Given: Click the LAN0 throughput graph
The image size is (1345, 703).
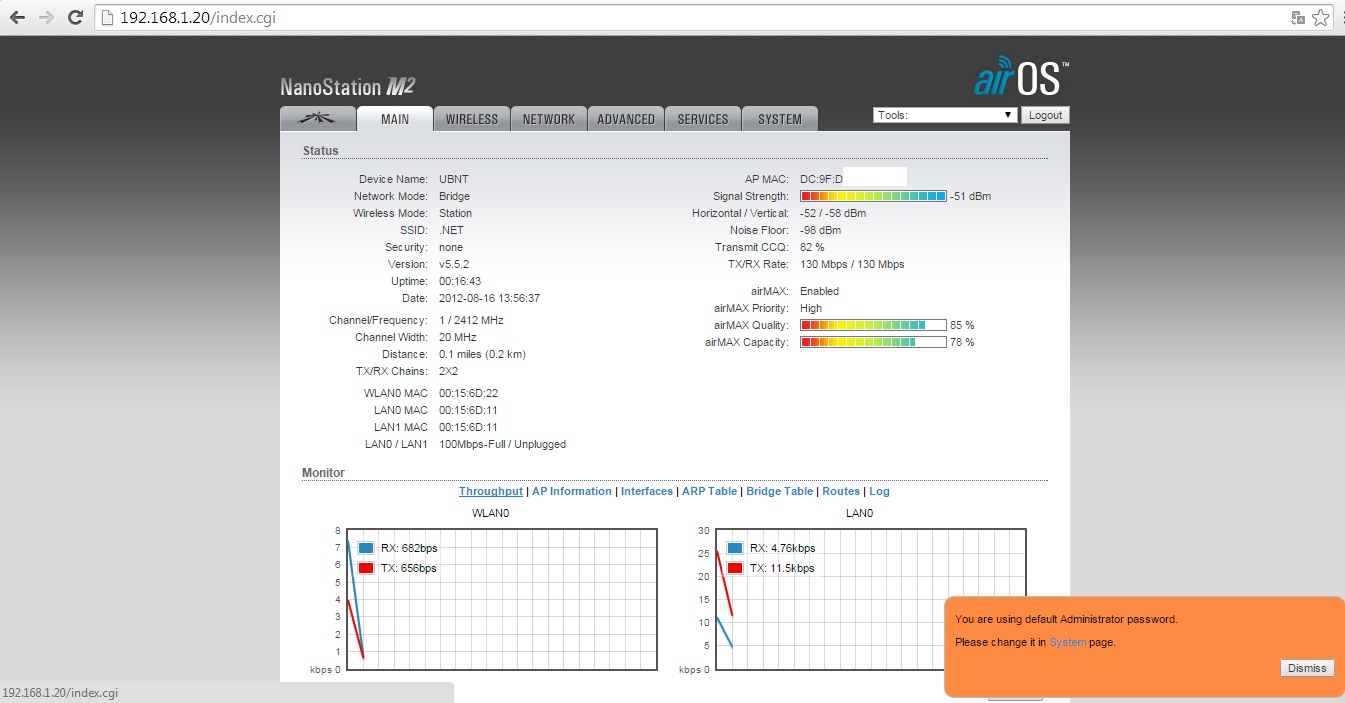Looking at the screenshot, I should pyautogui.click(x=871, y=598).
